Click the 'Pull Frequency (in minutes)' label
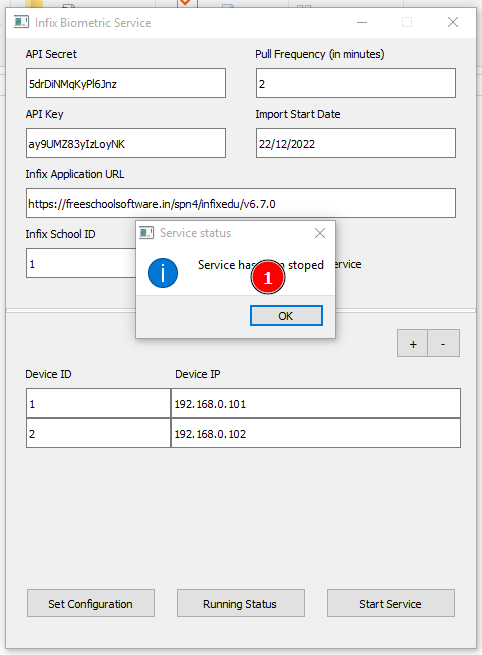This screenshot has height=655, width=482. [x=320, y=54]
